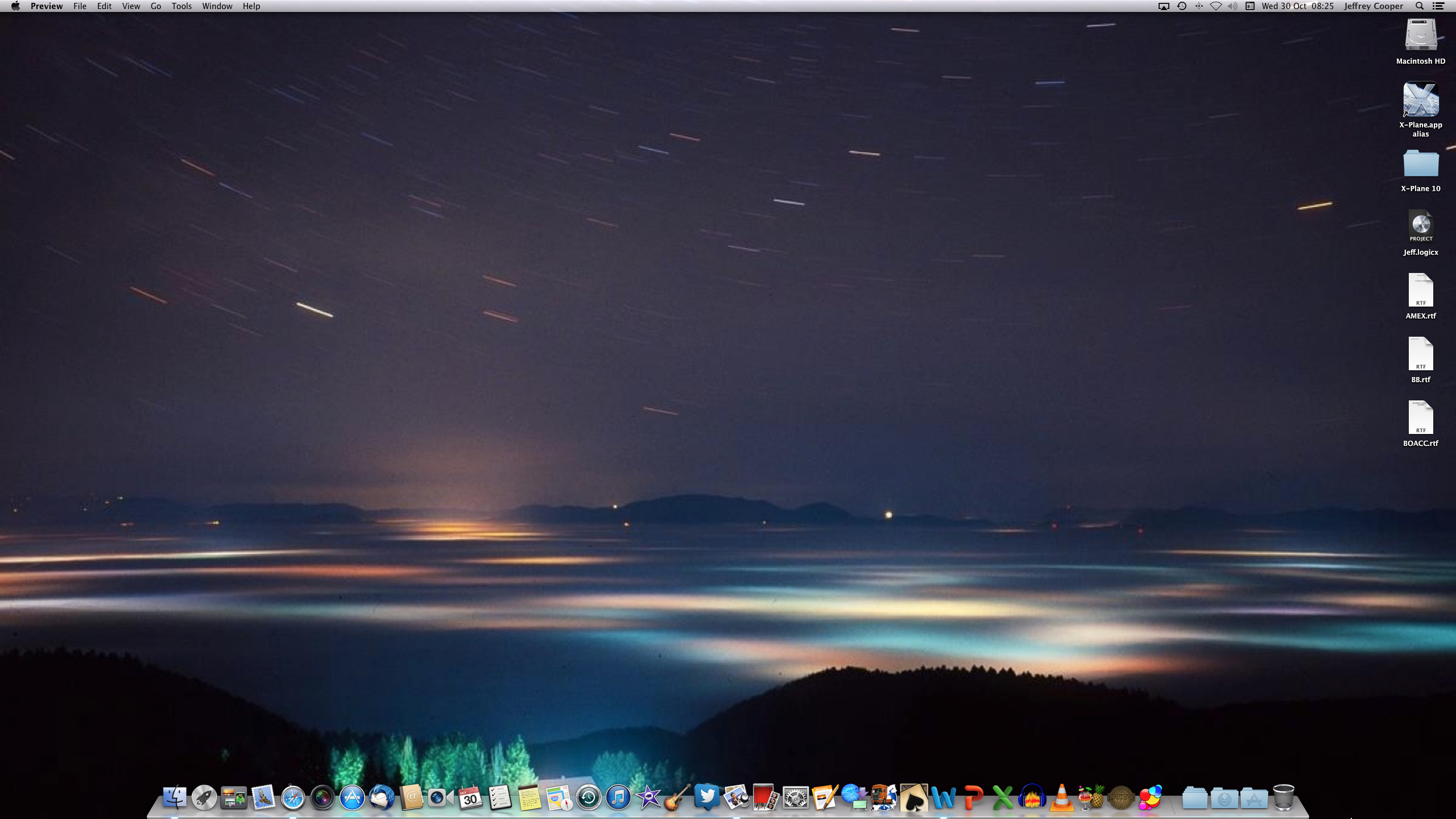1456x819 pixels.
Task: Select the AMEX.rtf file on desktop
Action: [1421, 296]
